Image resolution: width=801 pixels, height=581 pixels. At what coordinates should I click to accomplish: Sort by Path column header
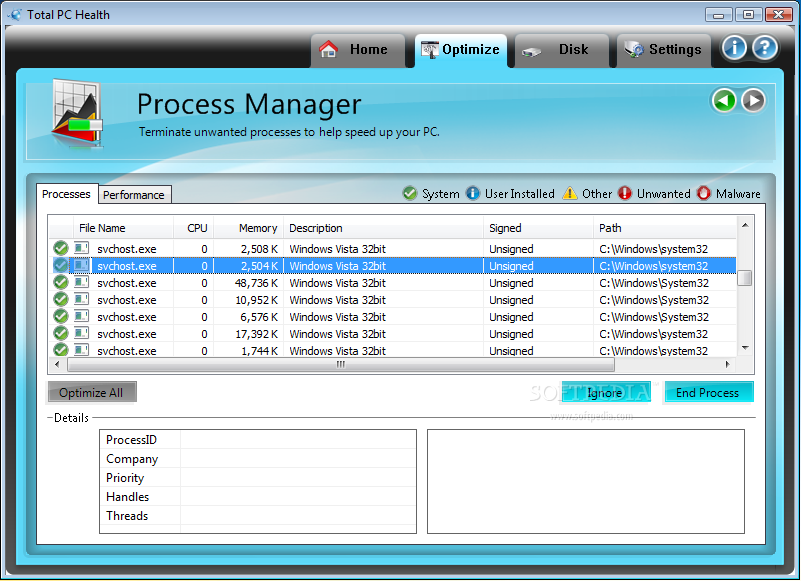(x=665, y=228)
